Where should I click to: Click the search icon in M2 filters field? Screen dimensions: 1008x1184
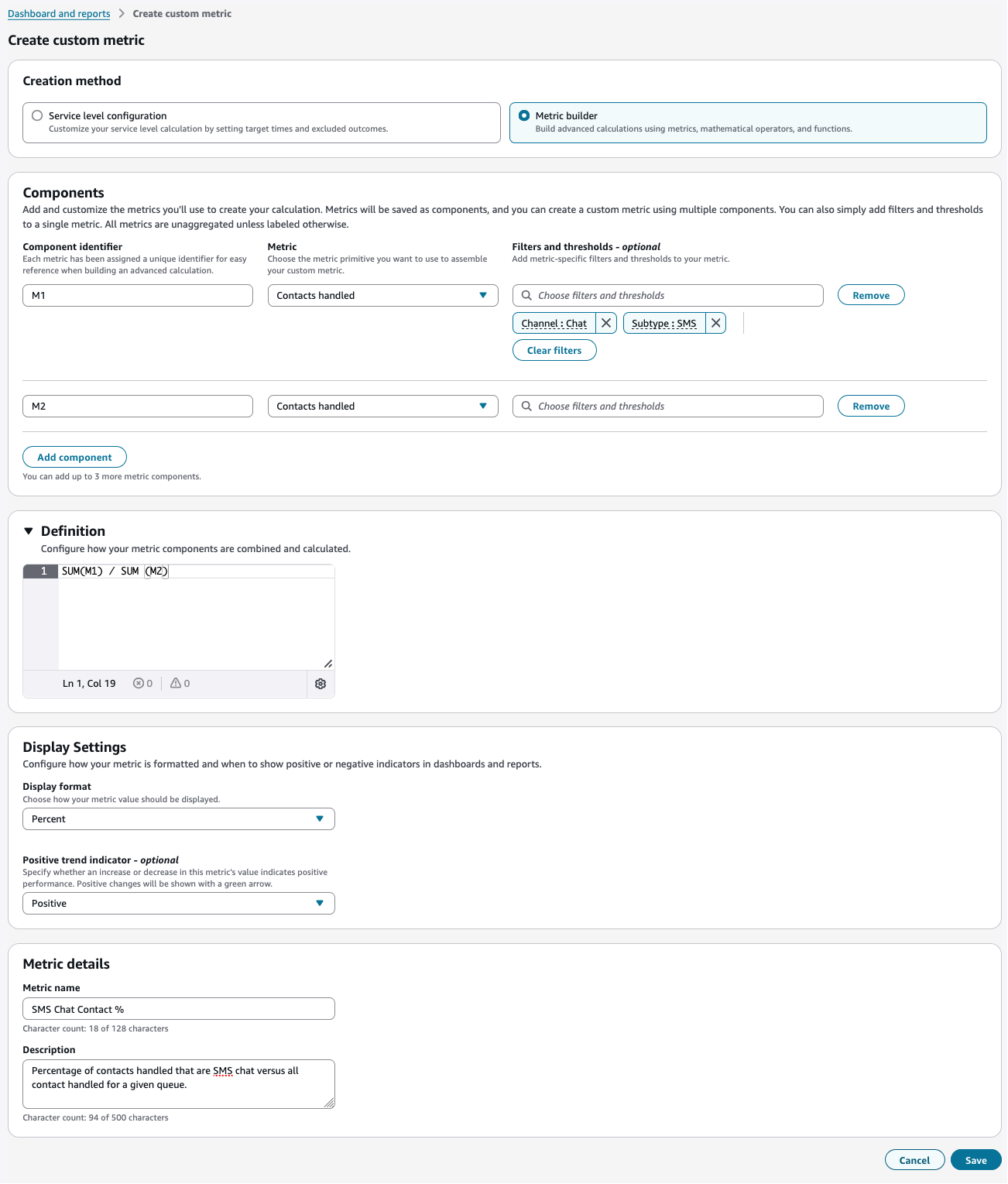(x=526, y=406)
